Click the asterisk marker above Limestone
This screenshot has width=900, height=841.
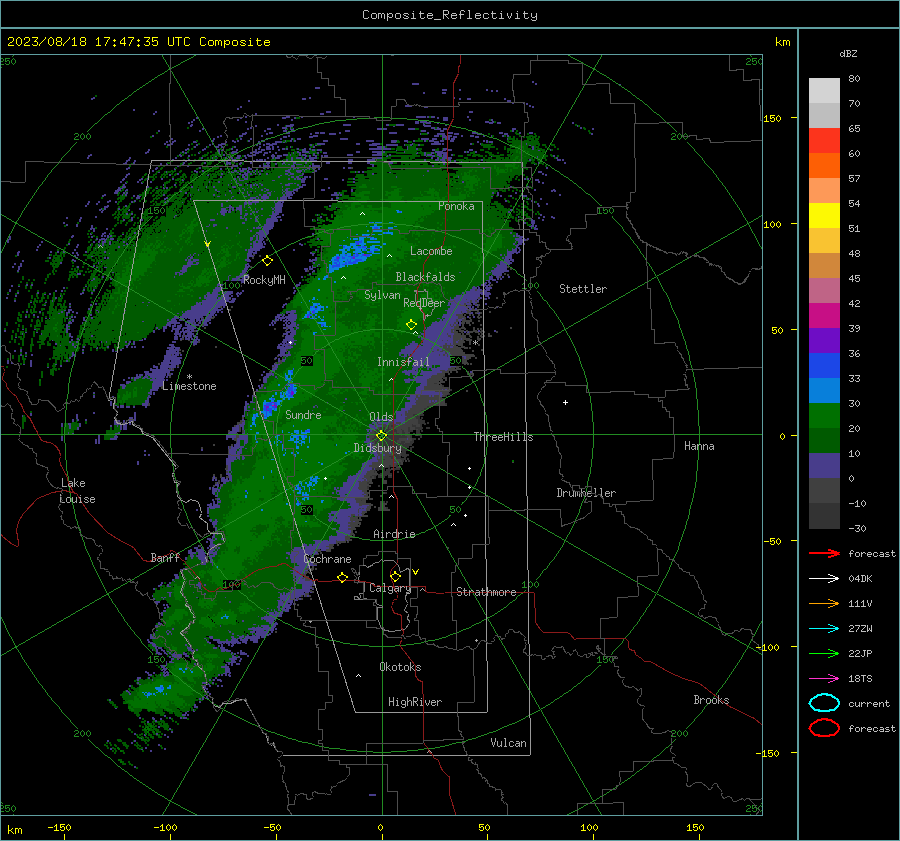tap(189, 377)
